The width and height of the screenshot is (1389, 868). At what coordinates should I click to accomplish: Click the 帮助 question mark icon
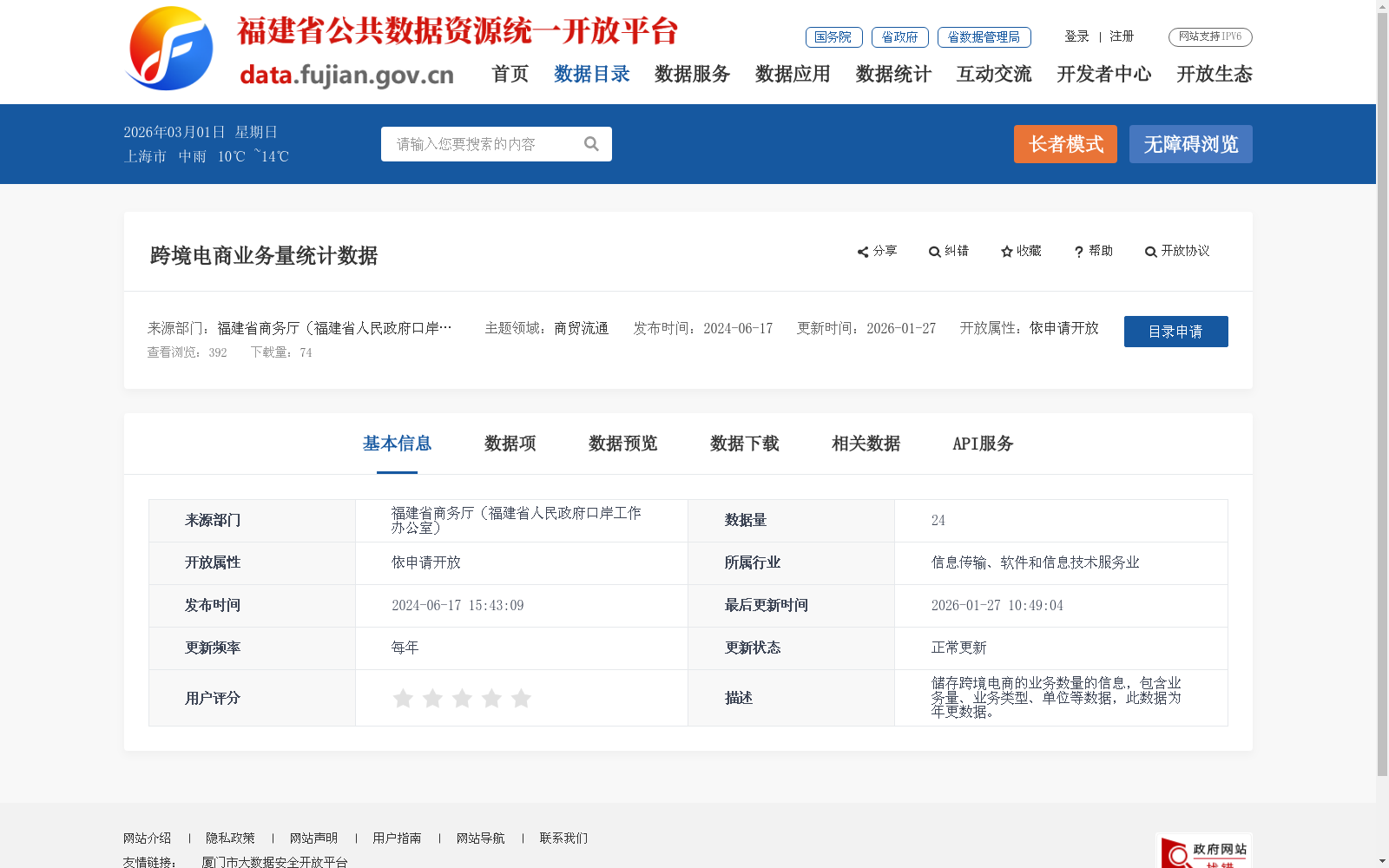click(x=1079, y=252)
